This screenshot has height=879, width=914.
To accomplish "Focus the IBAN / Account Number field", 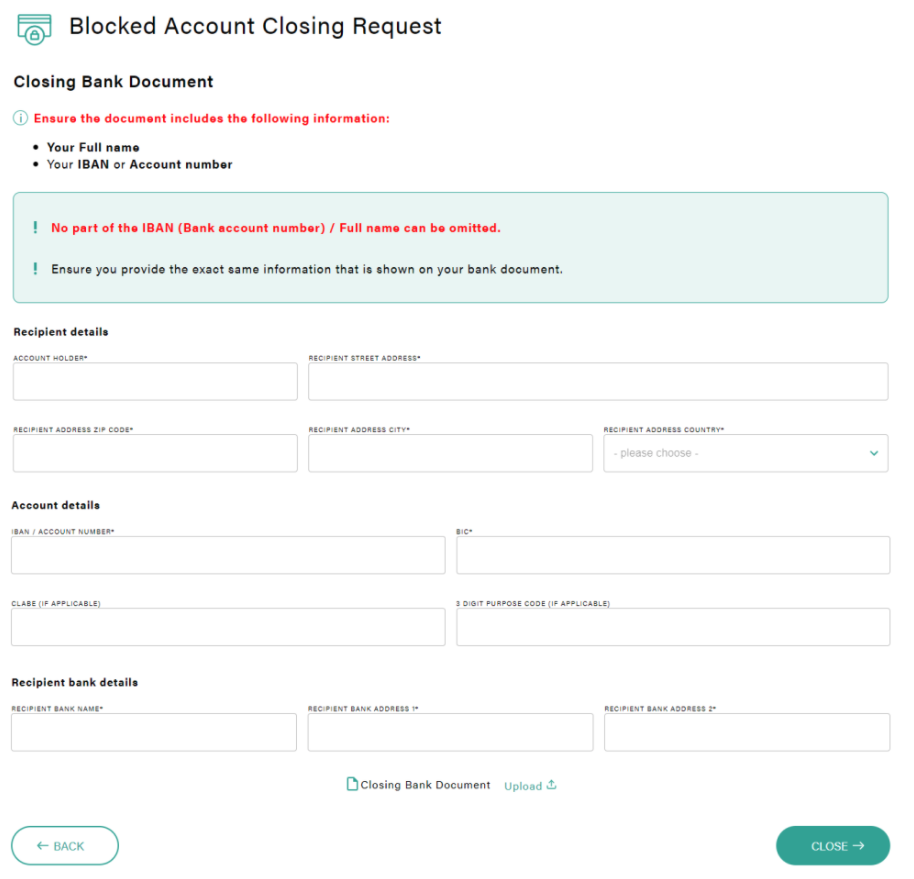I will [228, 555].
